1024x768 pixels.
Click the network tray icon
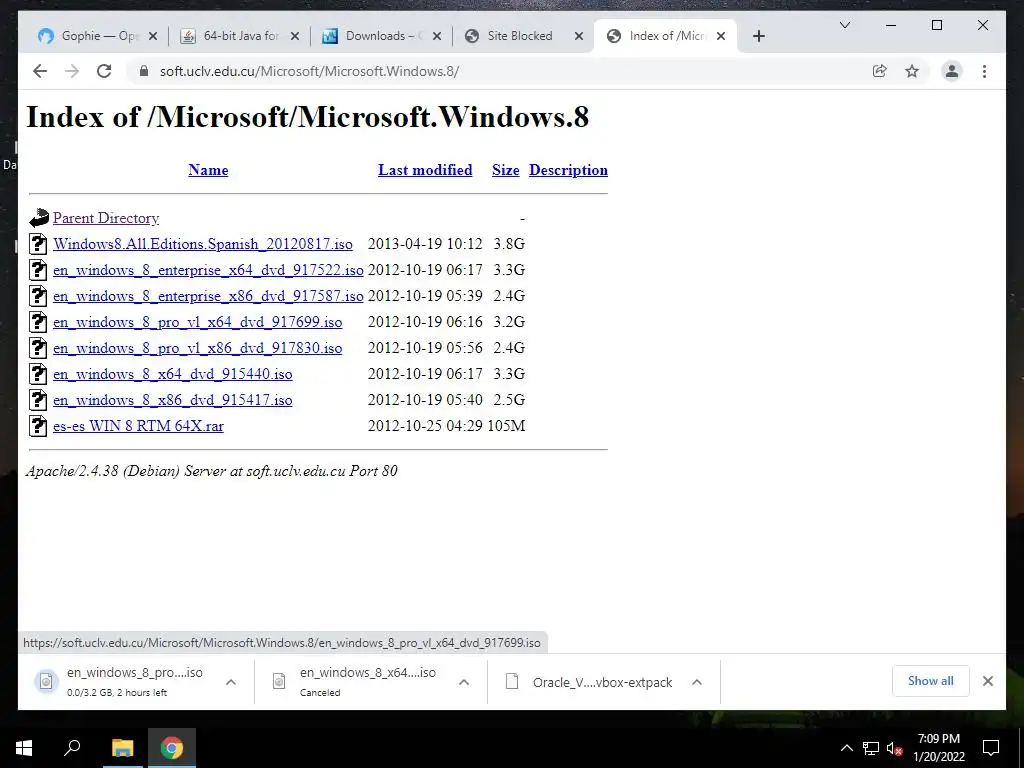pyautogui.click(x=871, y=748)
